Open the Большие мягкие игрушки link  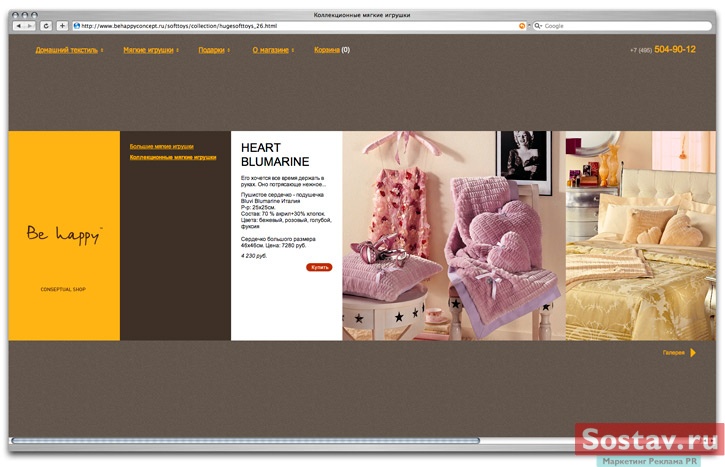pyautogui.click(x=161, y=147)
